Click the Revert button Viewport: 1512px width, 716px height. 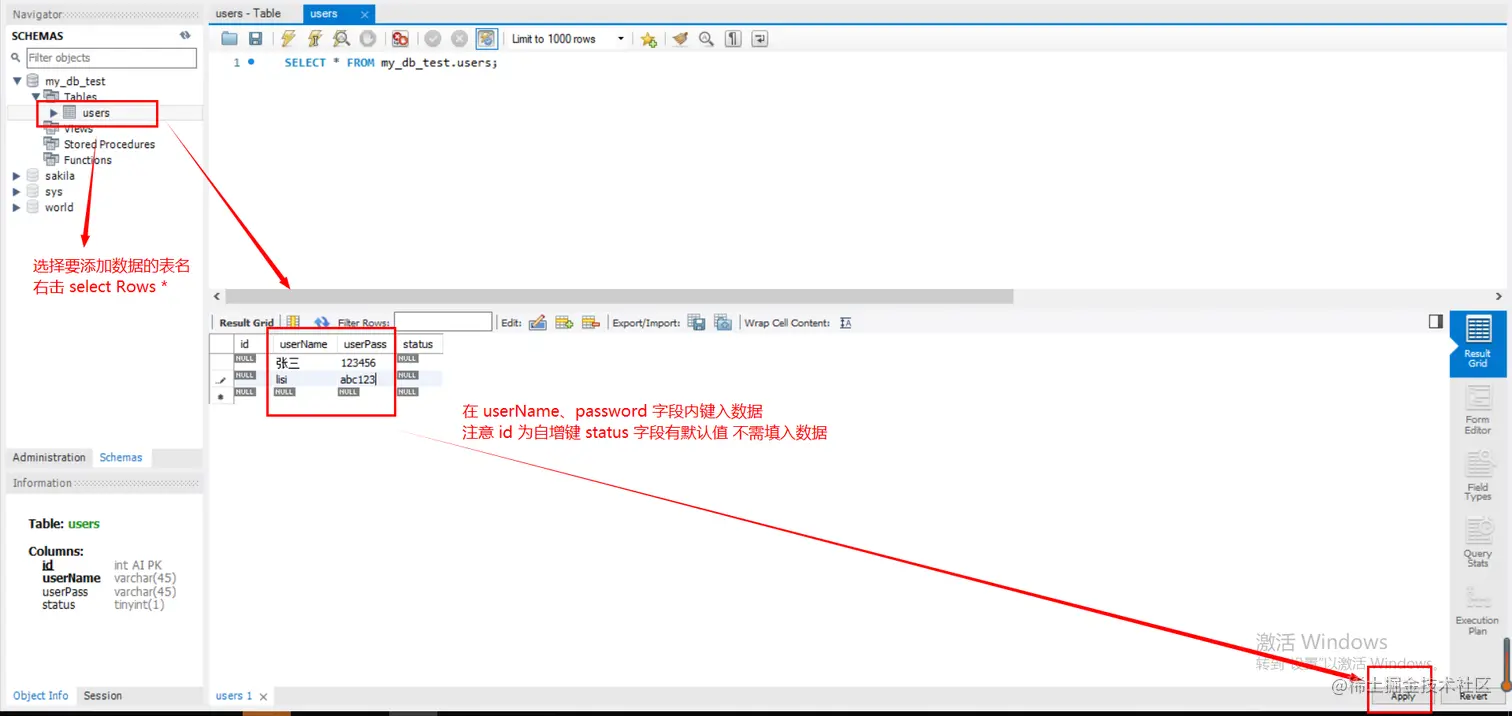click(1473, 697)
